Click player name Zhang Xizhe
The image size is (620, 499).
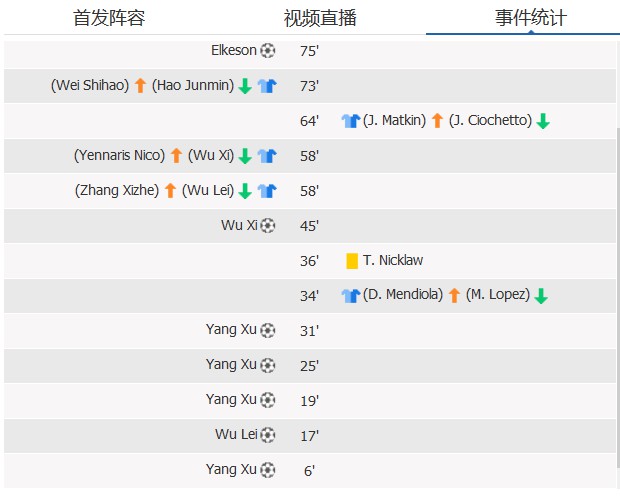(117, 191)
